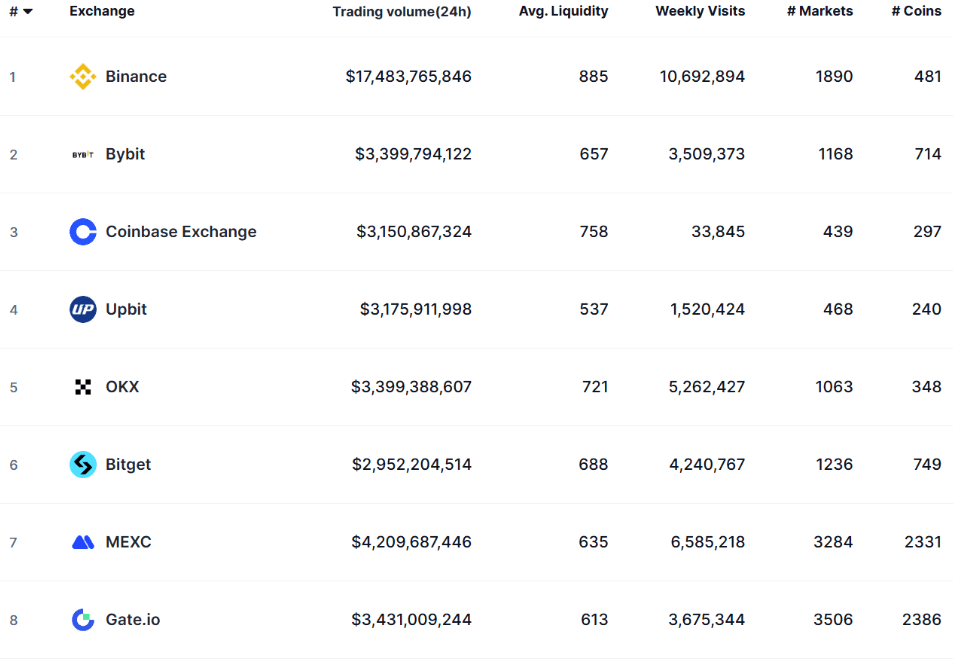Select OKX volume $3,399,388,607
Image resolution: width=953 pixels, height=665 pixels.
click(411, 387)
